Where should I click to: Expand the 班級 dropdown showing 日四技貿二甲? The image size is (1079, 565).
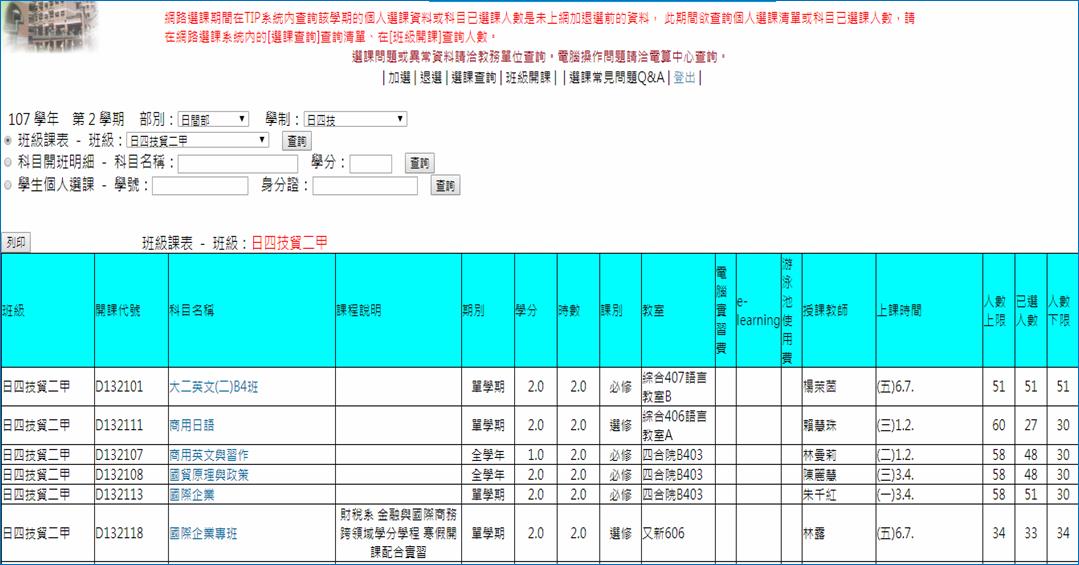197,140
